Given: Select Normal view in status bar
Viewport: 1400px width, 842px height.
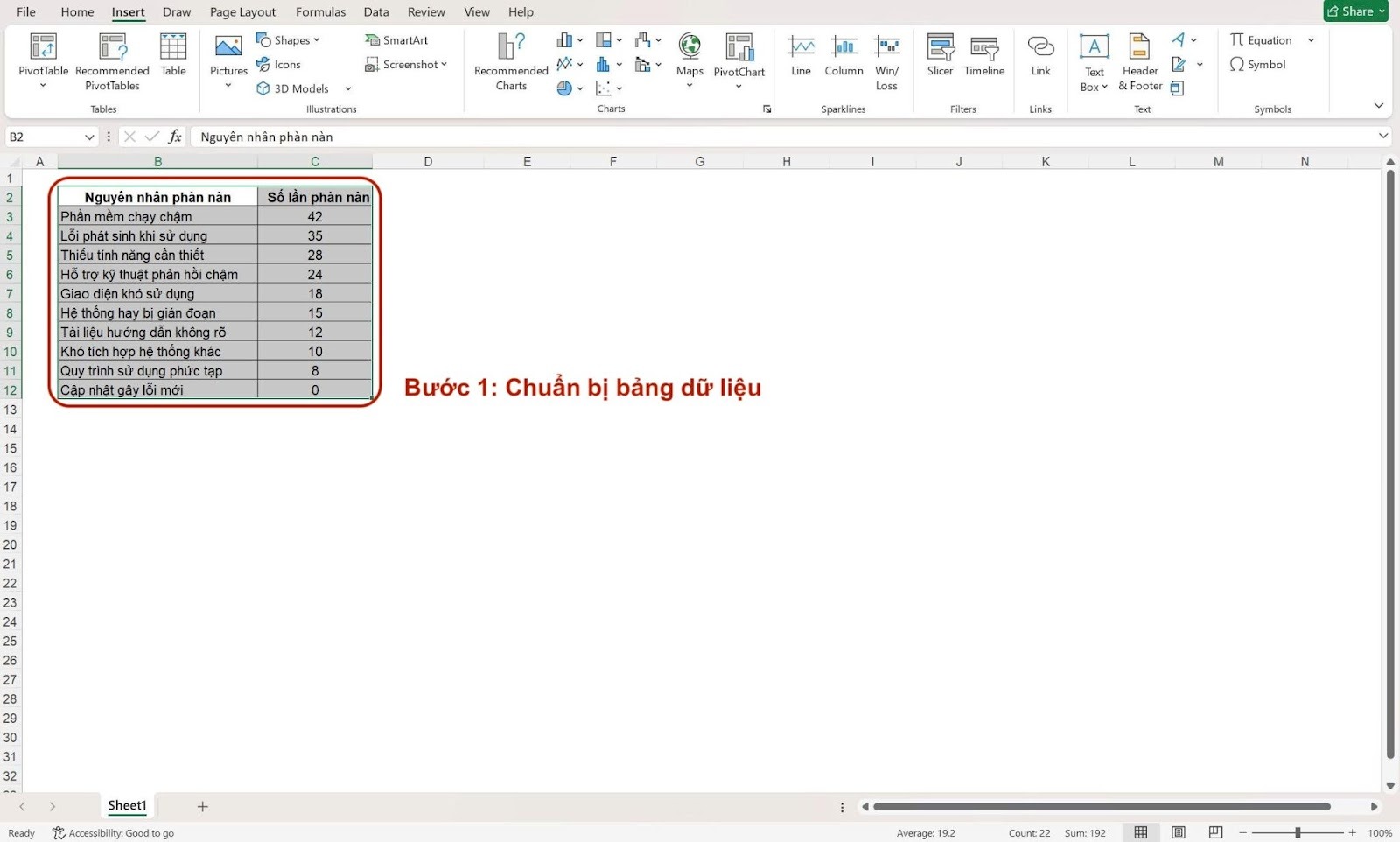Looking at the screenshot, I should tap(1141, 832).
